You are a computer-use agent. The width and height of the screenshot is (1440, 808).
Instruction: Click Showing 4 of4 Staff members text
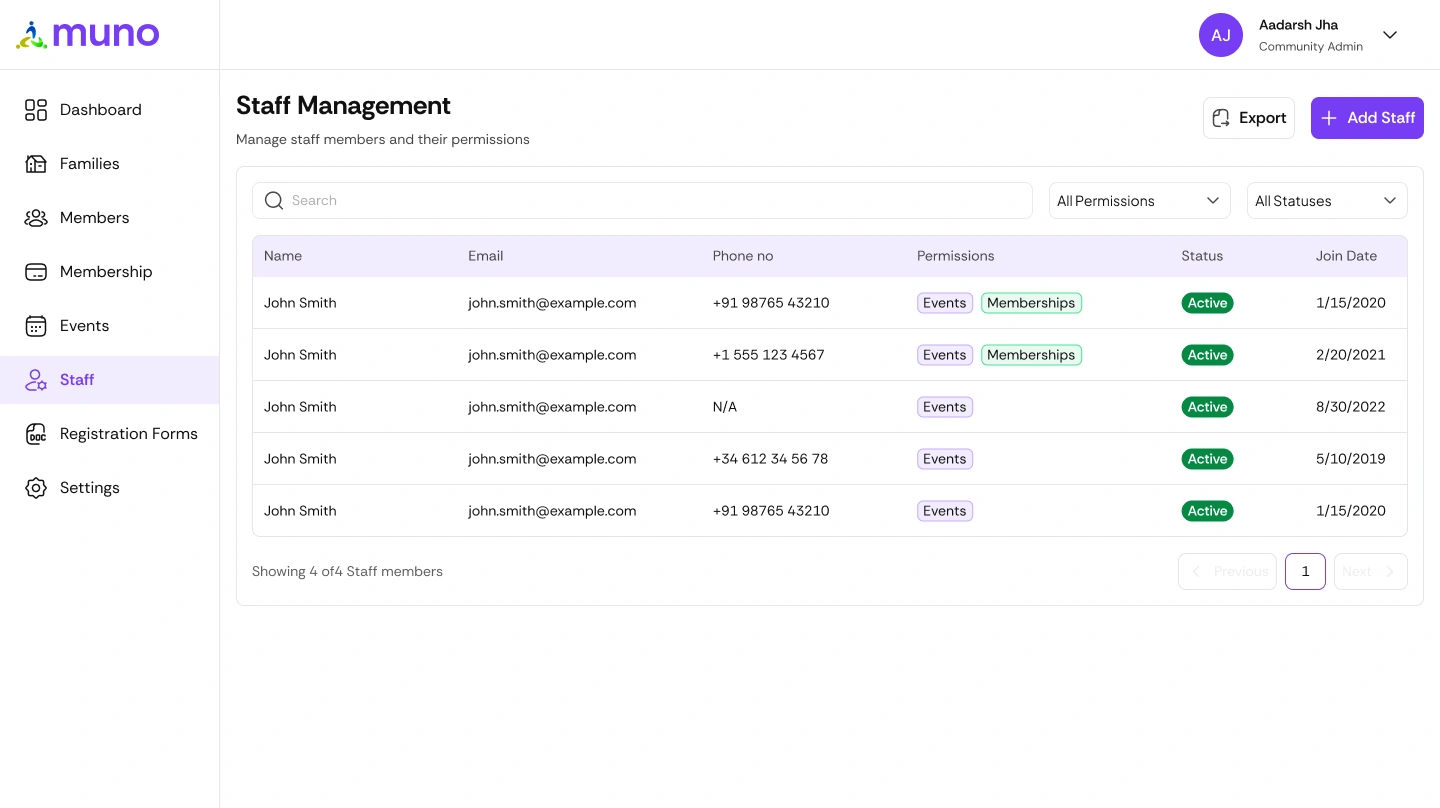click(x=347, y=572)
